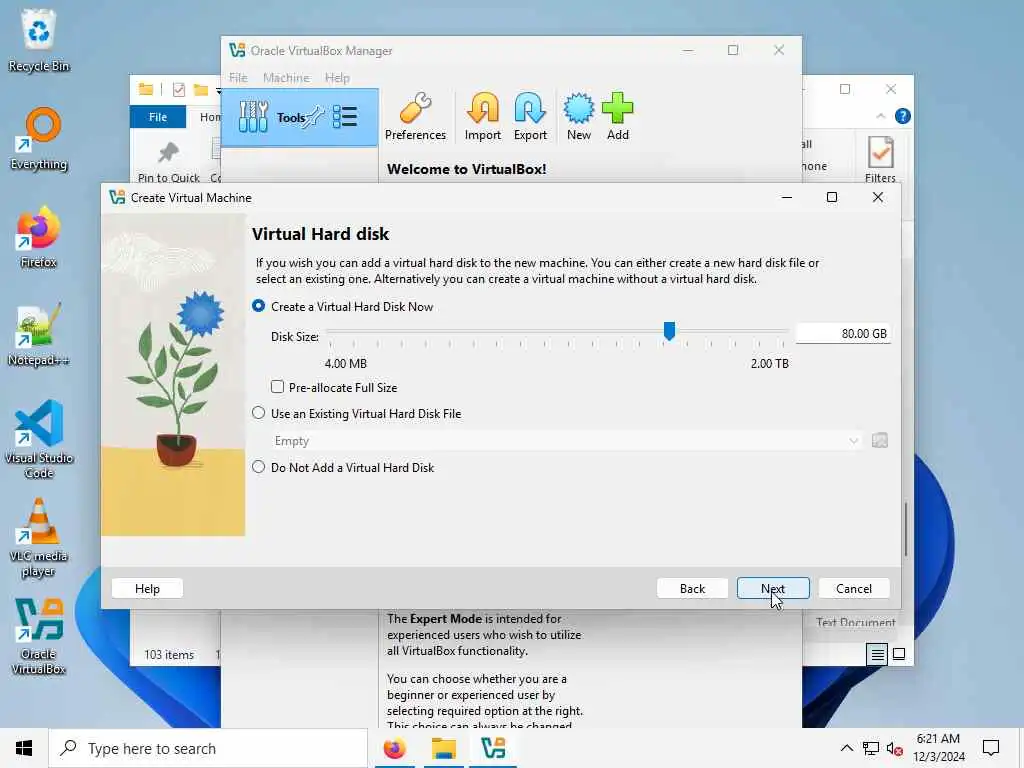Switch to the Home tab in File Explorer
The height and width of the screenshot is (768, 1024).
[210, 117]
